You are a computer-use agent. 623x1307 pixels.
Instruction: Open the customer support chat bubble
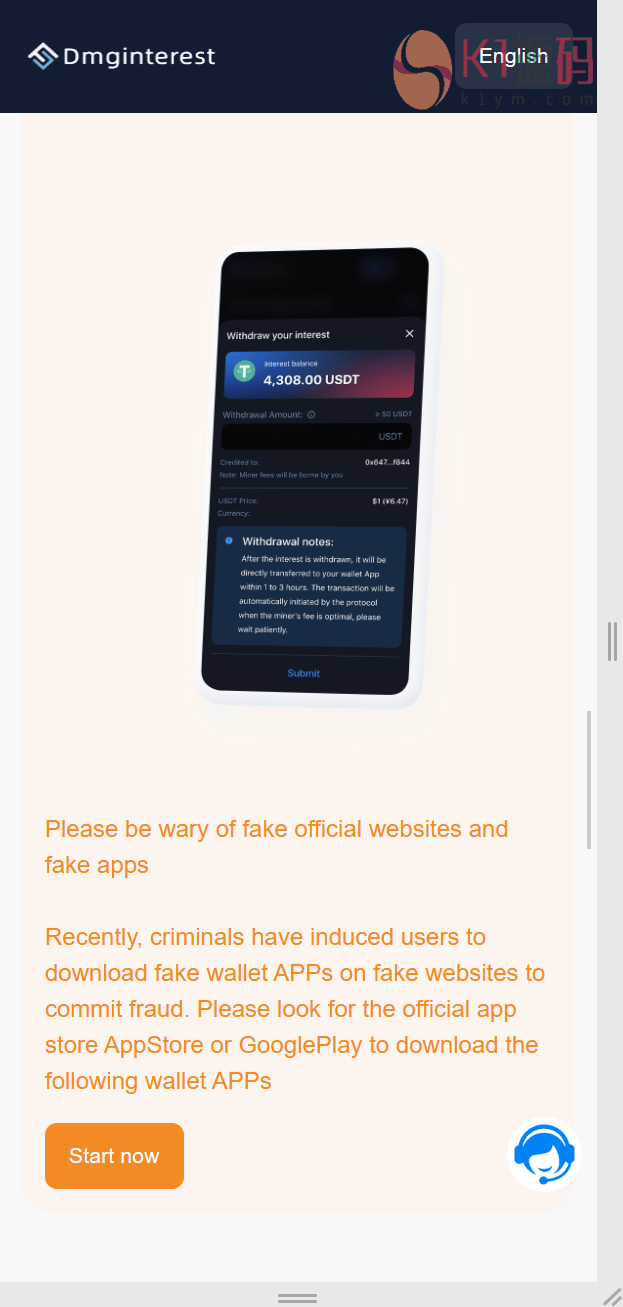544,1154
